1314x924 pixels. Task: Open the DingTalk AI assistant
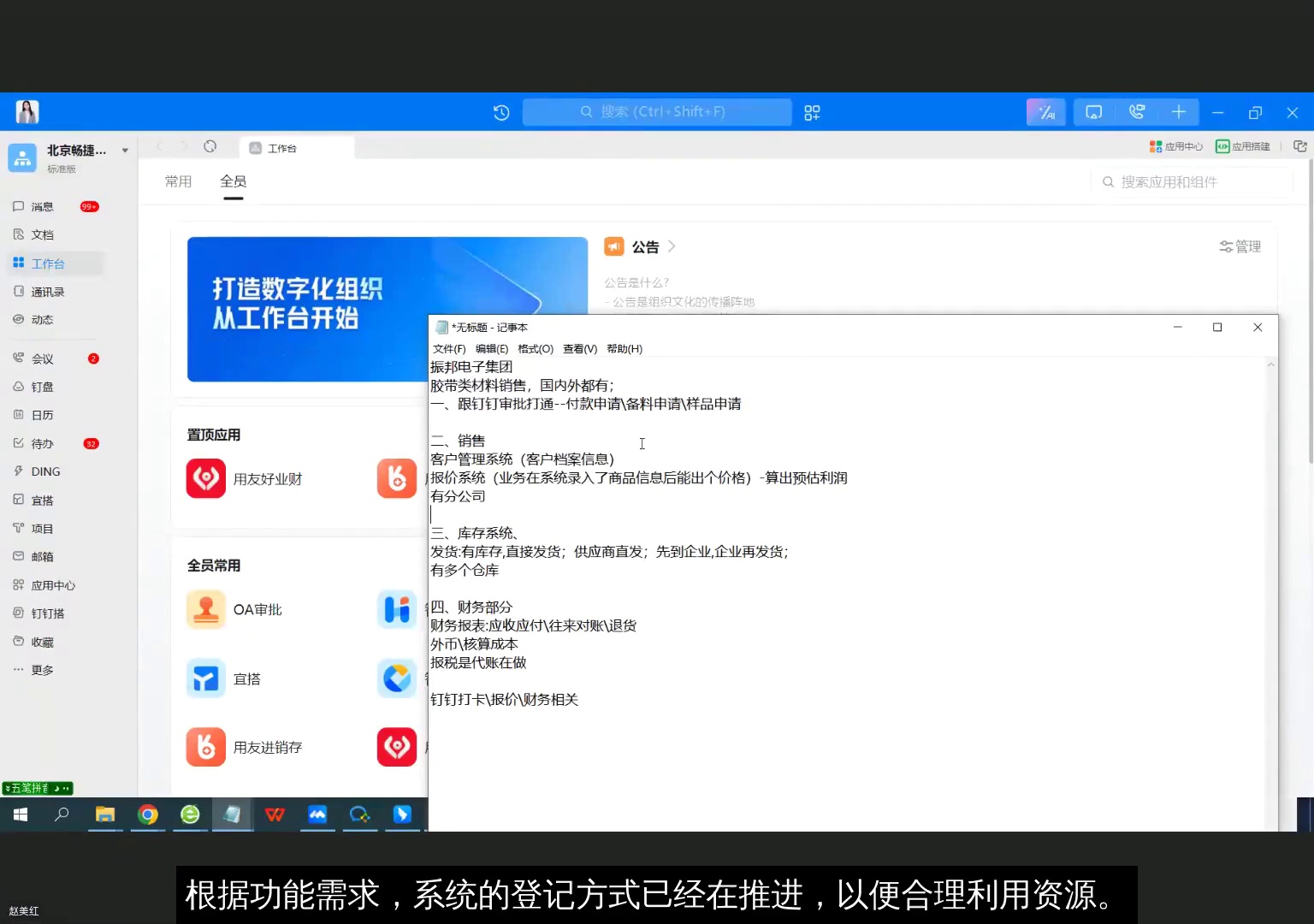[1045, 112]
